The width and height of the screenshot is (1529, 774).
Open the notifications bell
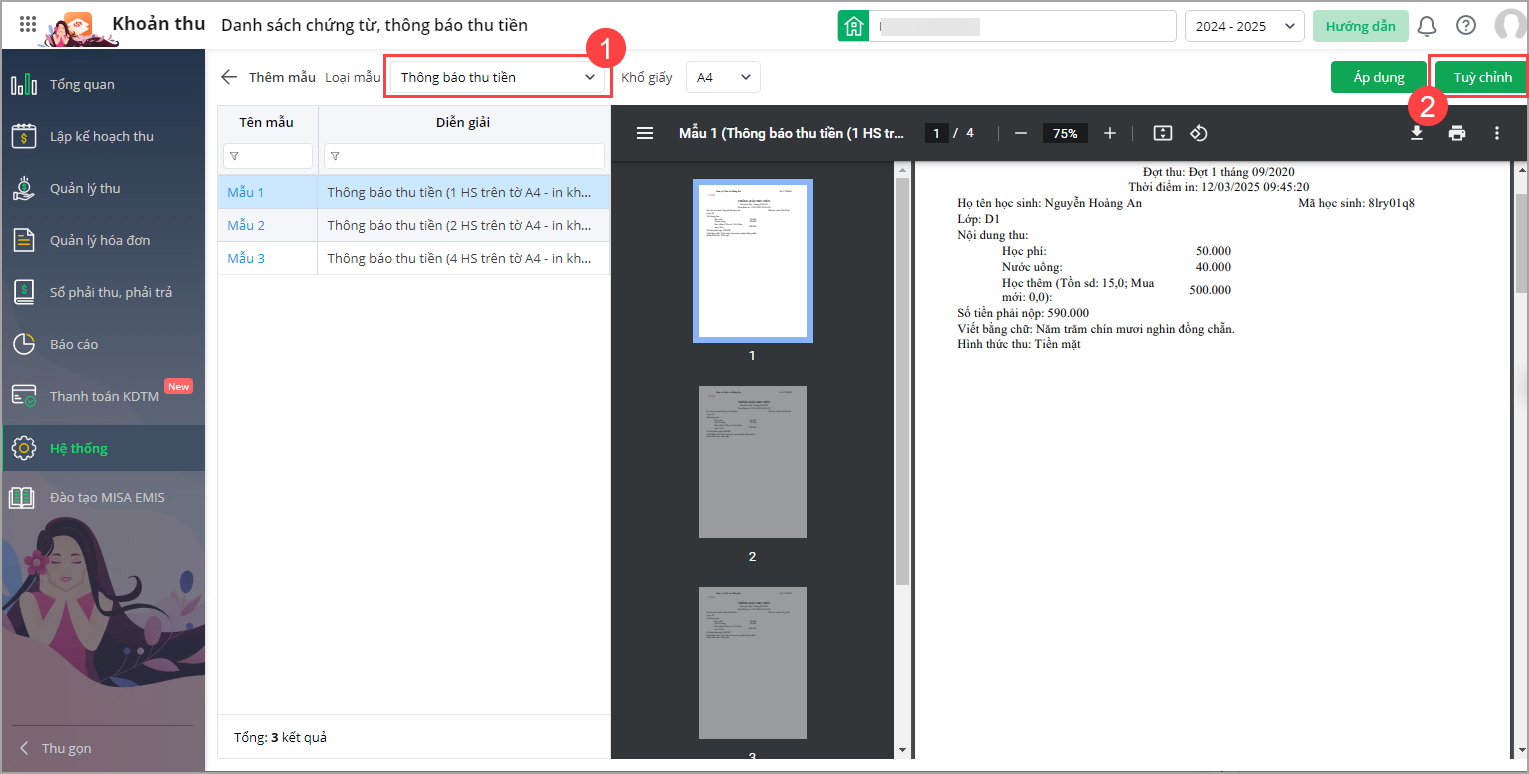tap(1427, 26)
